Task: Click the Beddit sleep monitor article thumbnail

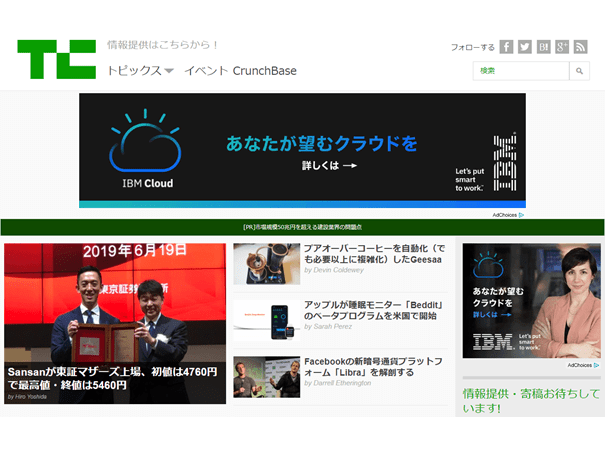Action: coord(266,320)
